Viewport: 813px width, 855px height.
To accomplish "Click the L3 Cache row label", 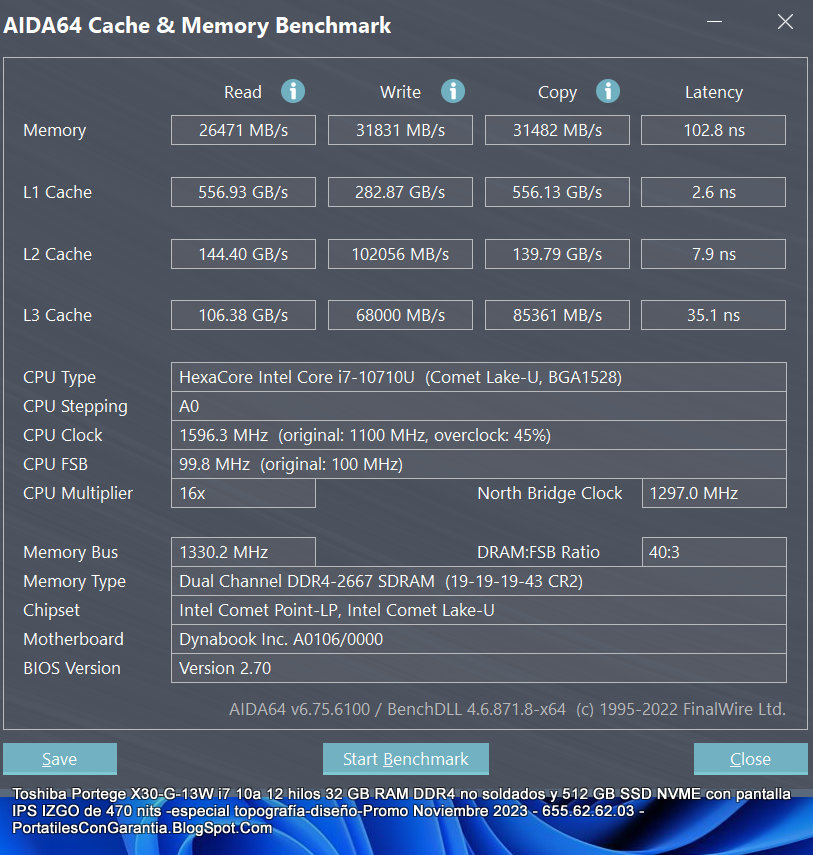I will 57,315.
